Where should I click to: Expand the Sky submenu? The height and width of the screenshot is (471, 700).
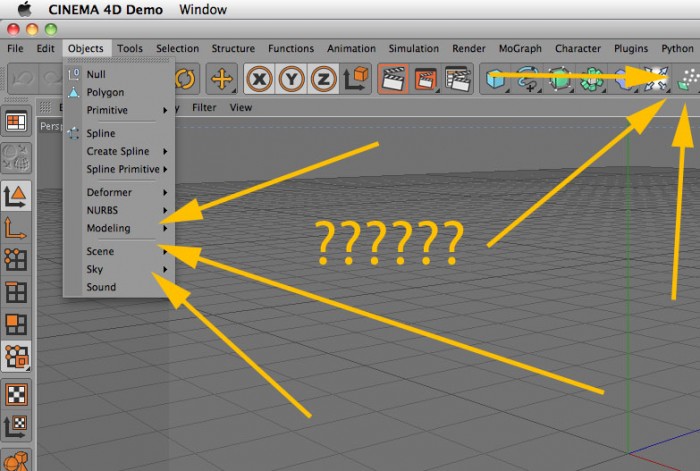point(119,269)
